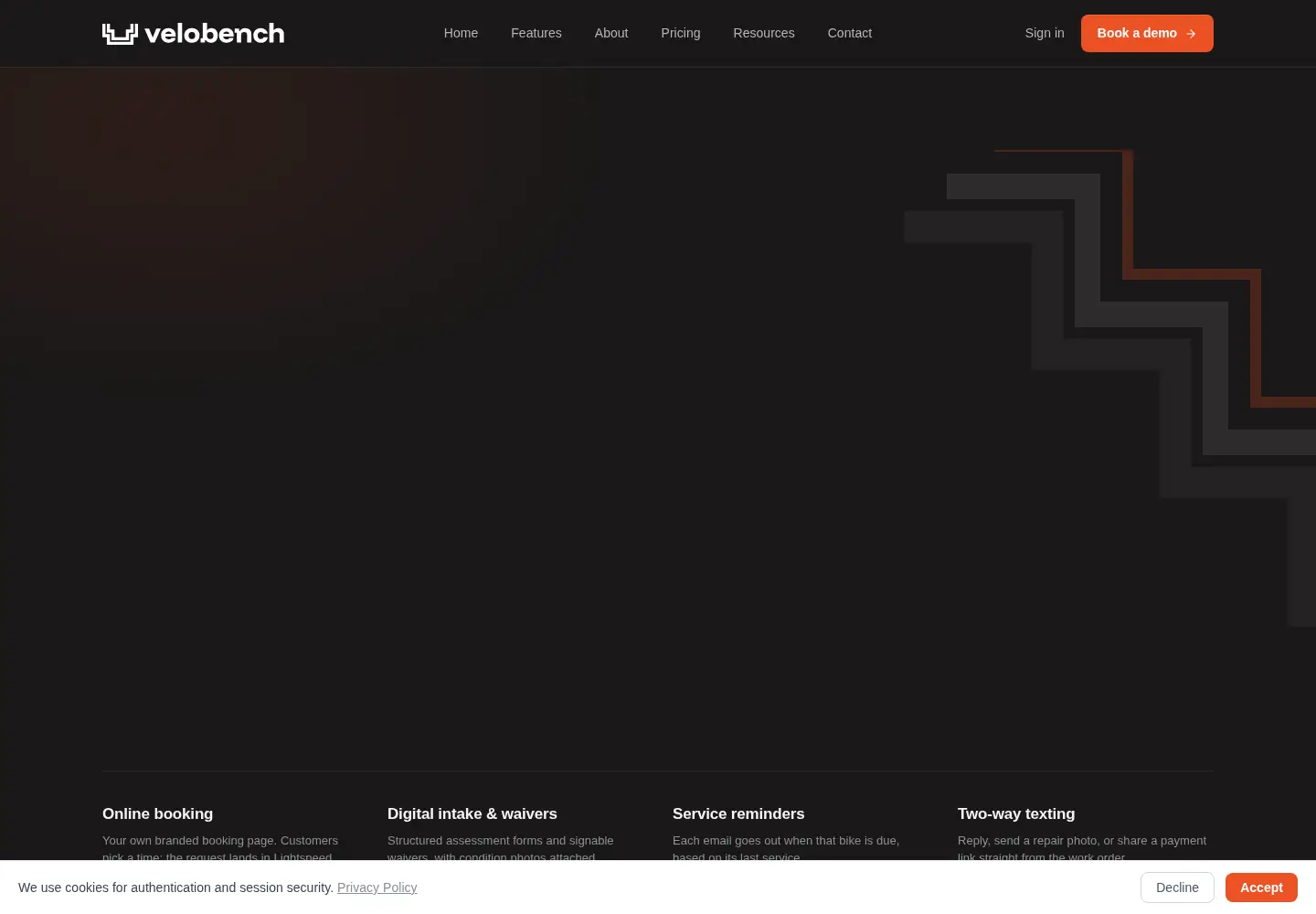1316x914 pixels.
Task: Click the Two-way texting heading
Action: pos(1016,813)
